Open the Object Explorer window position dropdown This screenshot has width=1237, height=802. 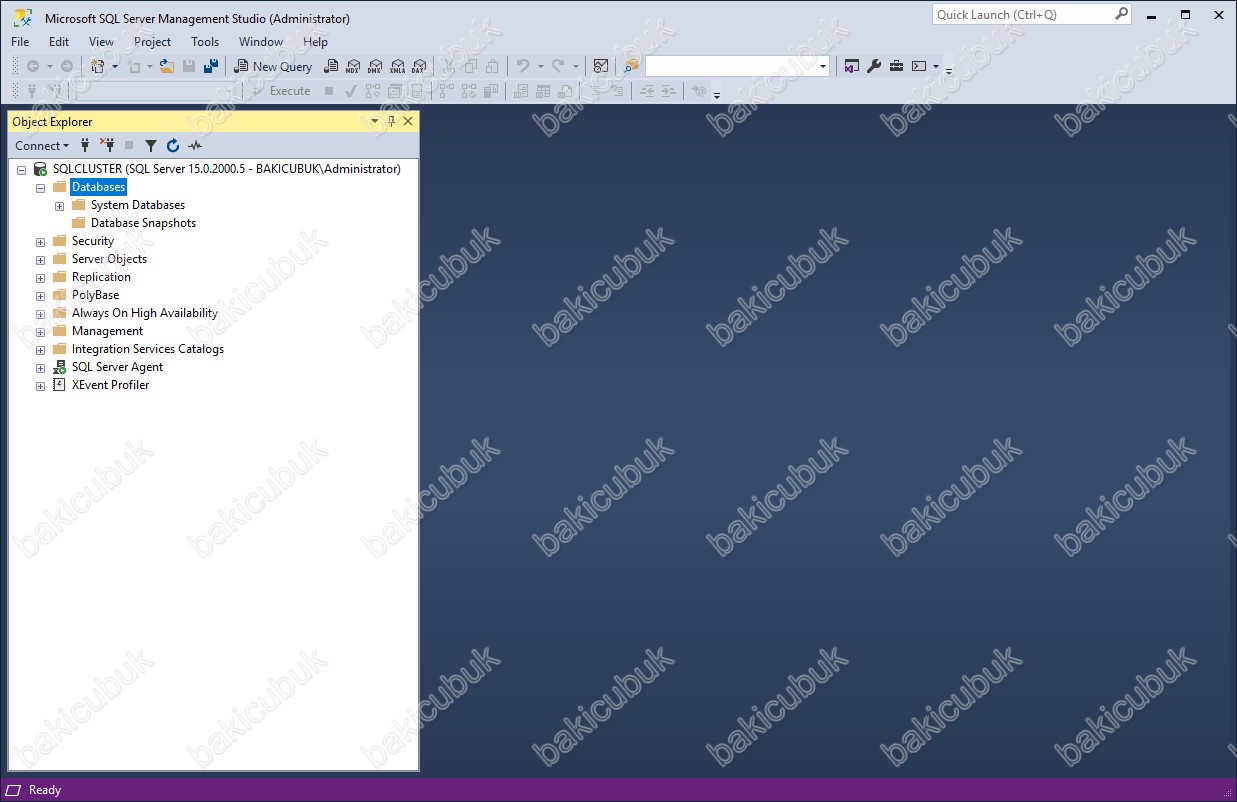[375, 121]
